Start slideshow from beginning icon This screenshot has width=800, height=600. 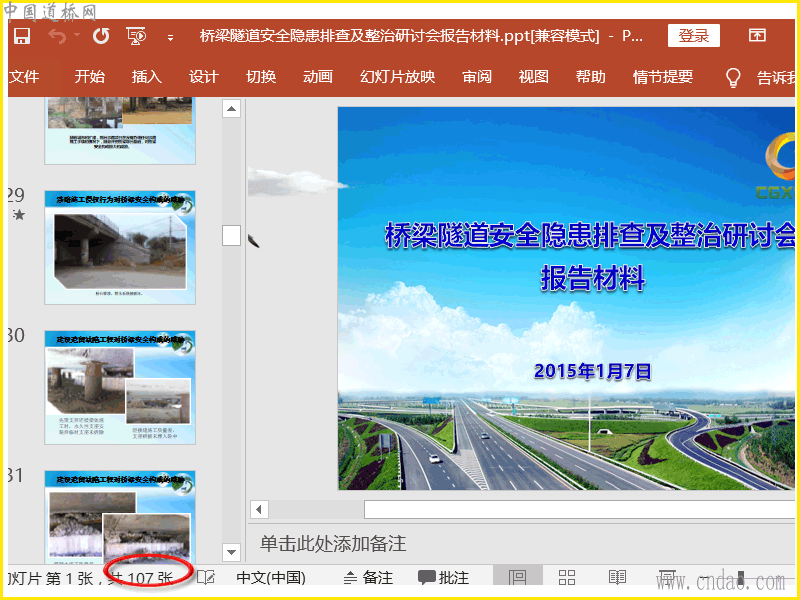pos(136,36)
